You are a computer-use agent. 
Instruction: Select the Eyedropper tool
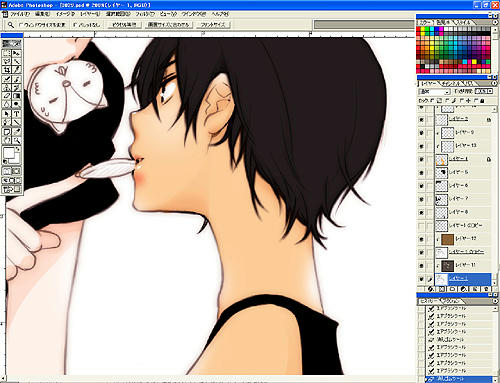point(16,132)
